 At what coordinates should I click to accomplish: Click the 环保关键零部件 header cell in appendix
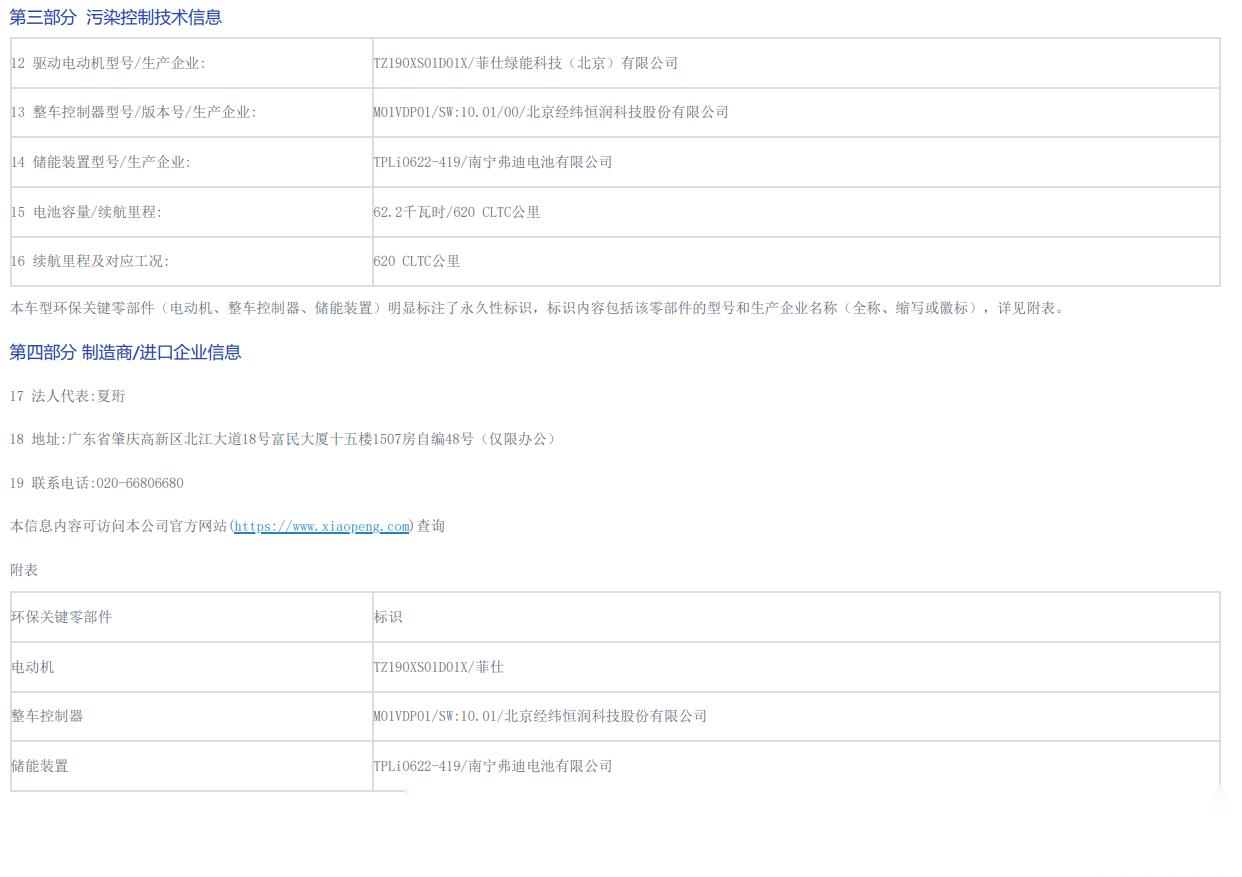point(61,617)
